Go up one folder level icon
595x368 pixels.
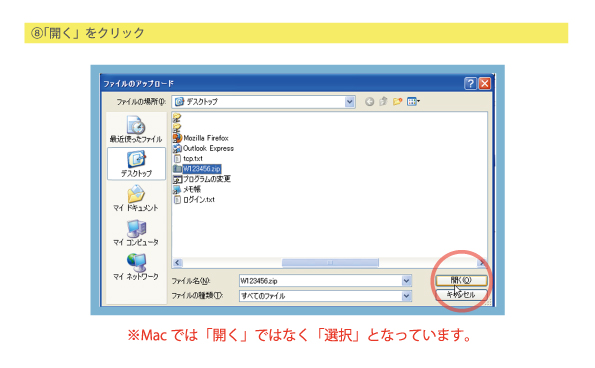point(383,101)
